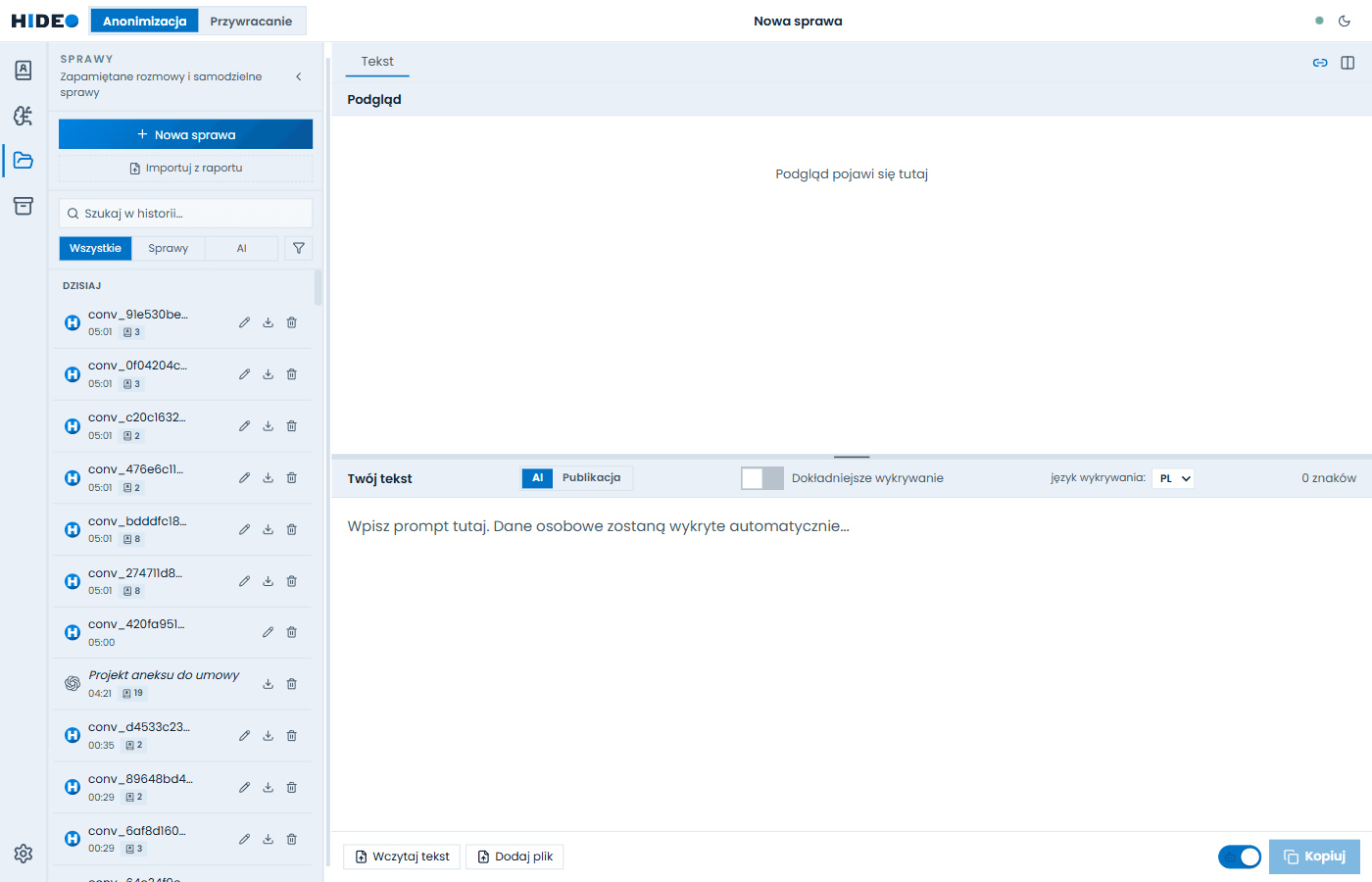This screenshot has height=882, width=1372.
Task: Click the Szukaj w historii search field
Action: click(185, 214)
